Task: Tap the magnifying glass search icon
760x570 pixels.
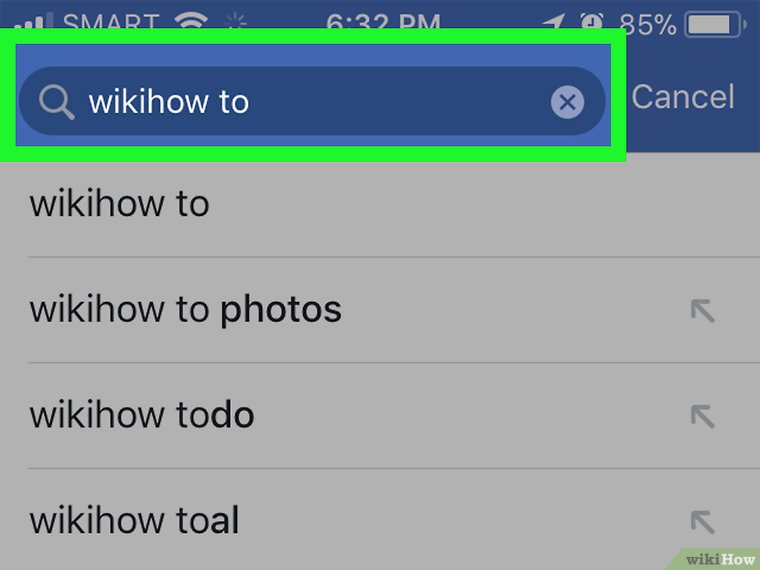Action: pos(56,101)
